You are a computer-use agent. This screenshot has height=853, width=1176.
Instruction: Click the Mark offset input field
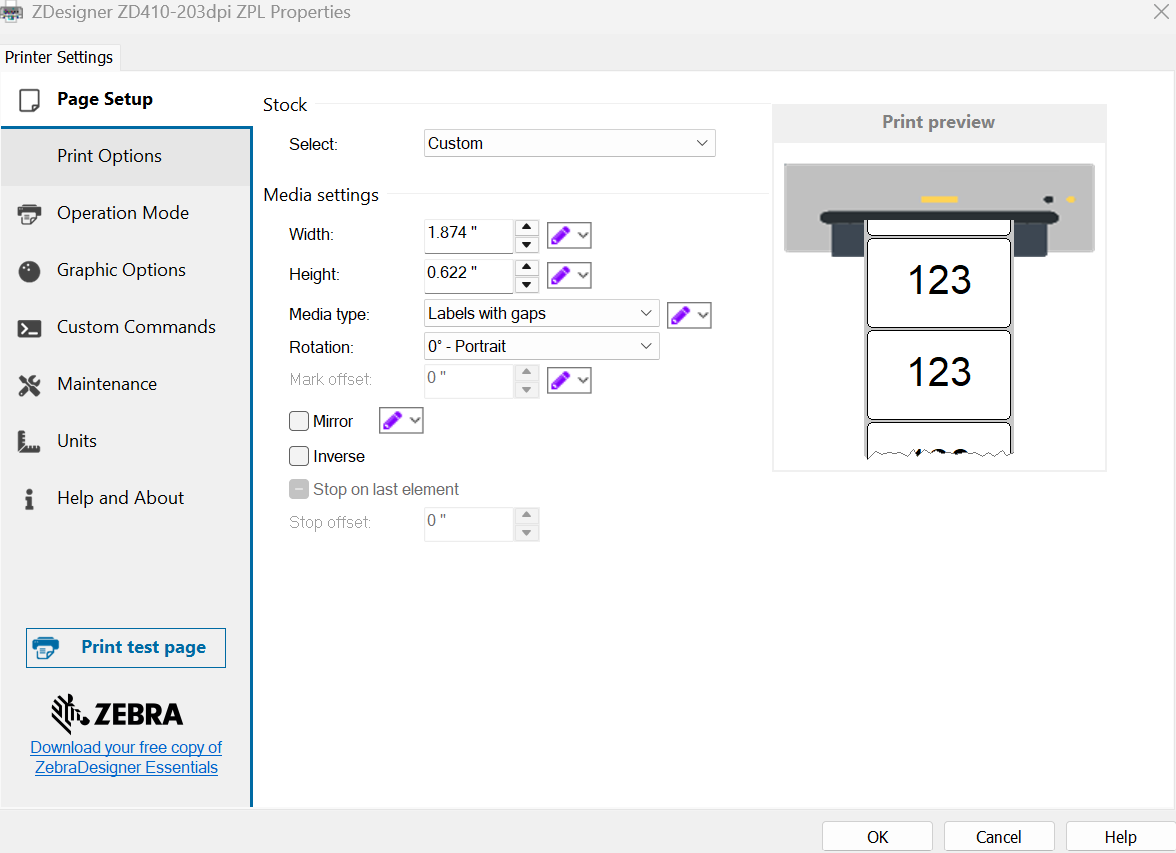click(x=469, y=380)
